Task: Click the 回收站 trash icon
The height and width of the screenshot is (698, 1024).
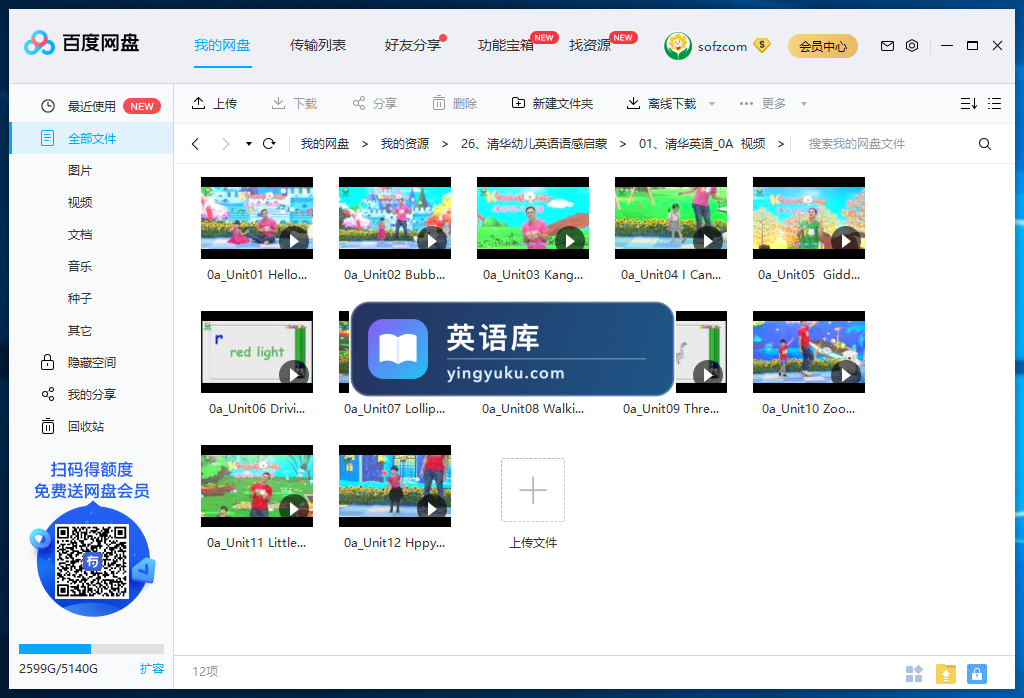Action: (x=48, y=426)
